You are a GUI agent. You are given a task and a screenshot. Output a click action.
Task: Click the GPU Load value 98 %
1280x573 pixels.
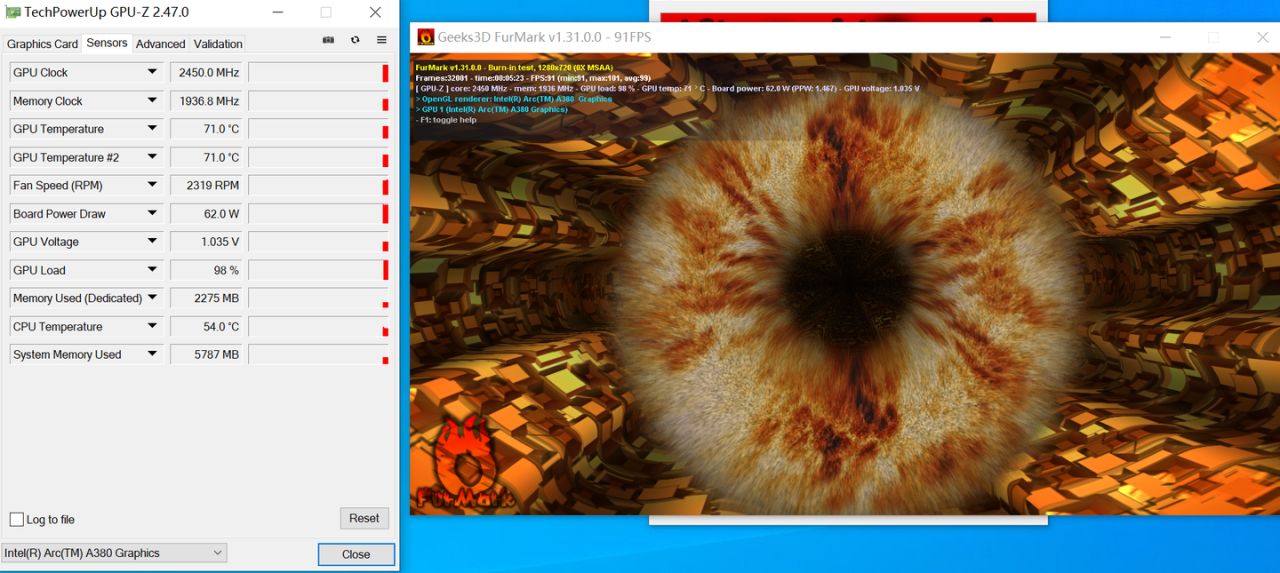206,270
